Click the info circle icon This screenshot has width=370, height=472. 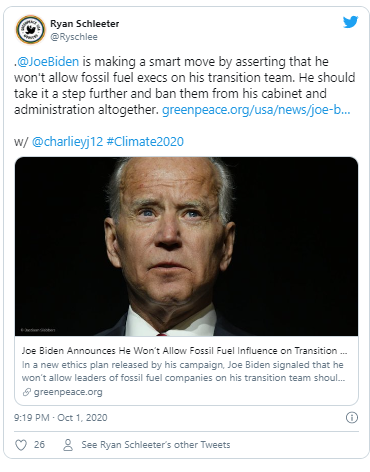[x=352, y=417]
